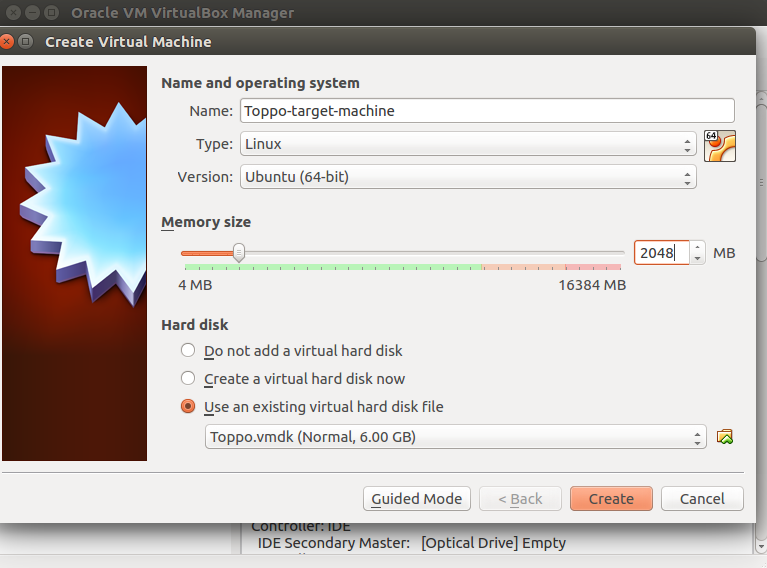Open the choose virtual hard disk file folder icon
The height and width of the screenshot is (568, 767).
(724, 436)
